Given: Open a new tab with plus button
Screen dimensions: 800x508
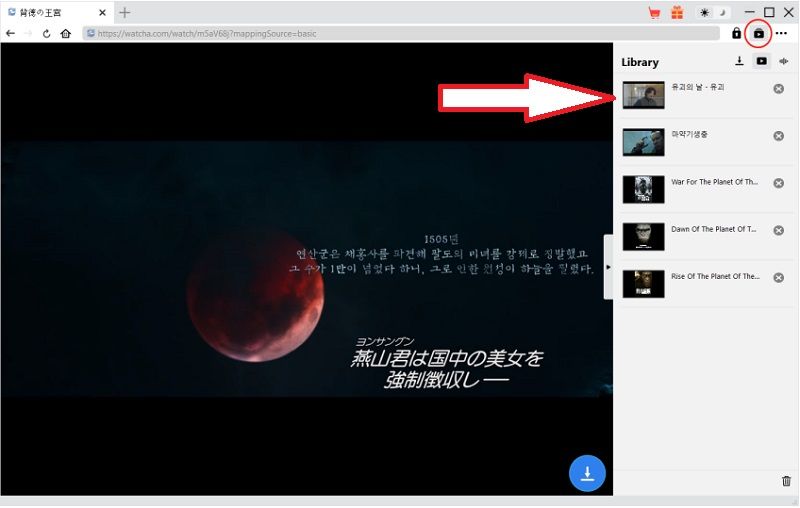Looking at the screenshot, I should 124,12.
